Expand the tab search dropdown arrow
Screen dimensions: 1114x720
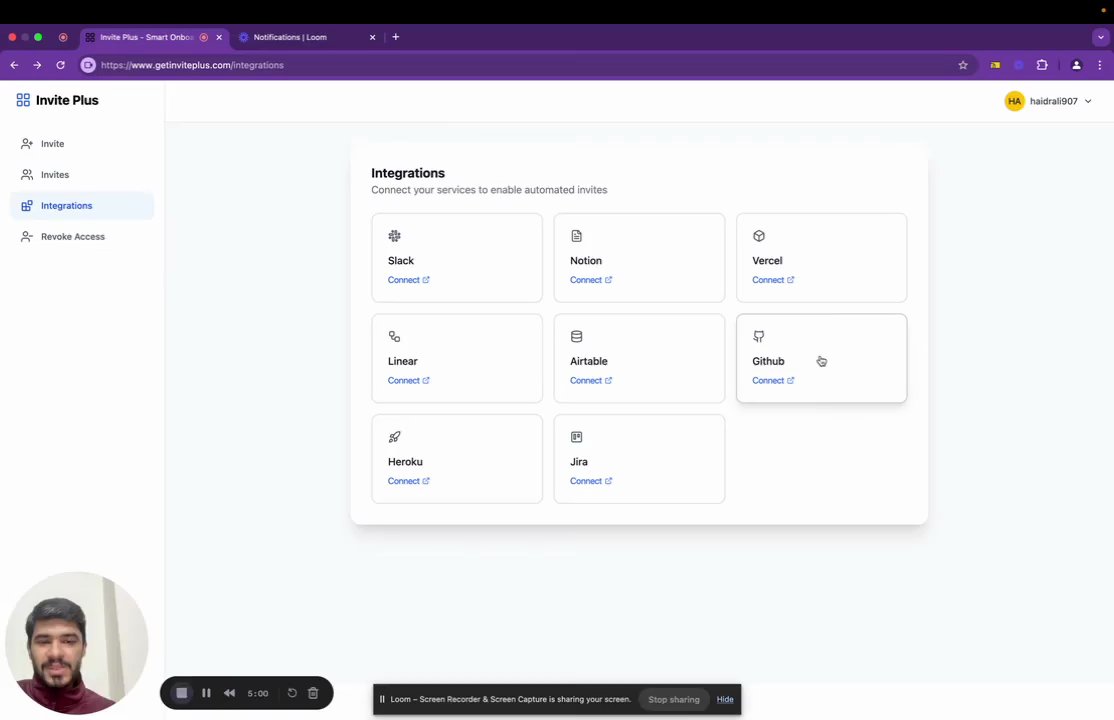coord(1101,37)
